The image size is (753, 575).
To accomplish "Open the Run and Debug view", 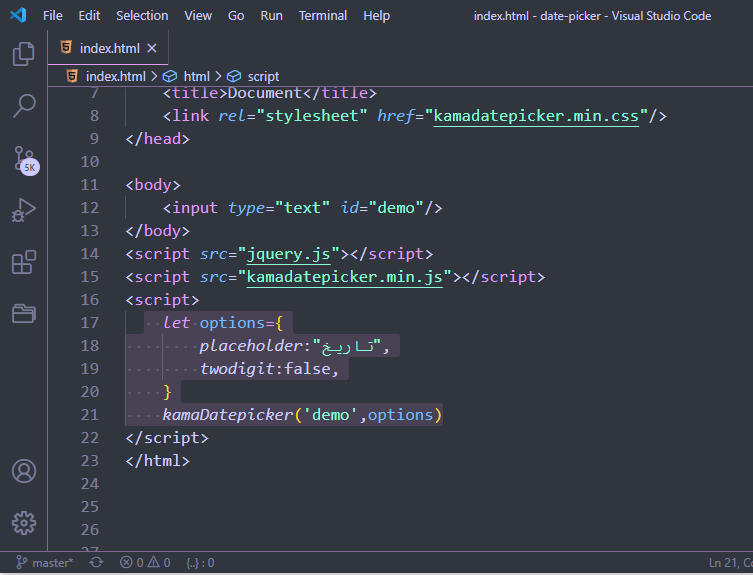I will [x=24, y=211].
